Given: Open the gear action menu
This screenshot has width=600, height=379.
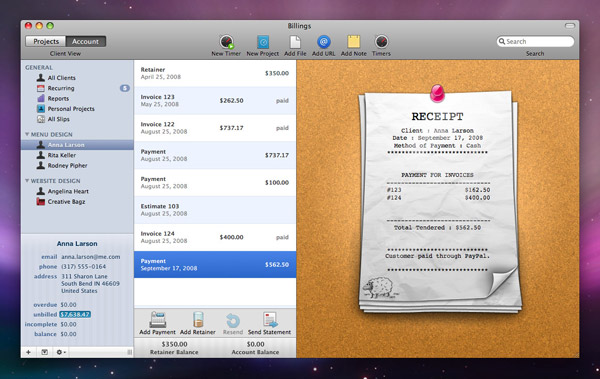Looking at the screenshot, I should [61, 352].
